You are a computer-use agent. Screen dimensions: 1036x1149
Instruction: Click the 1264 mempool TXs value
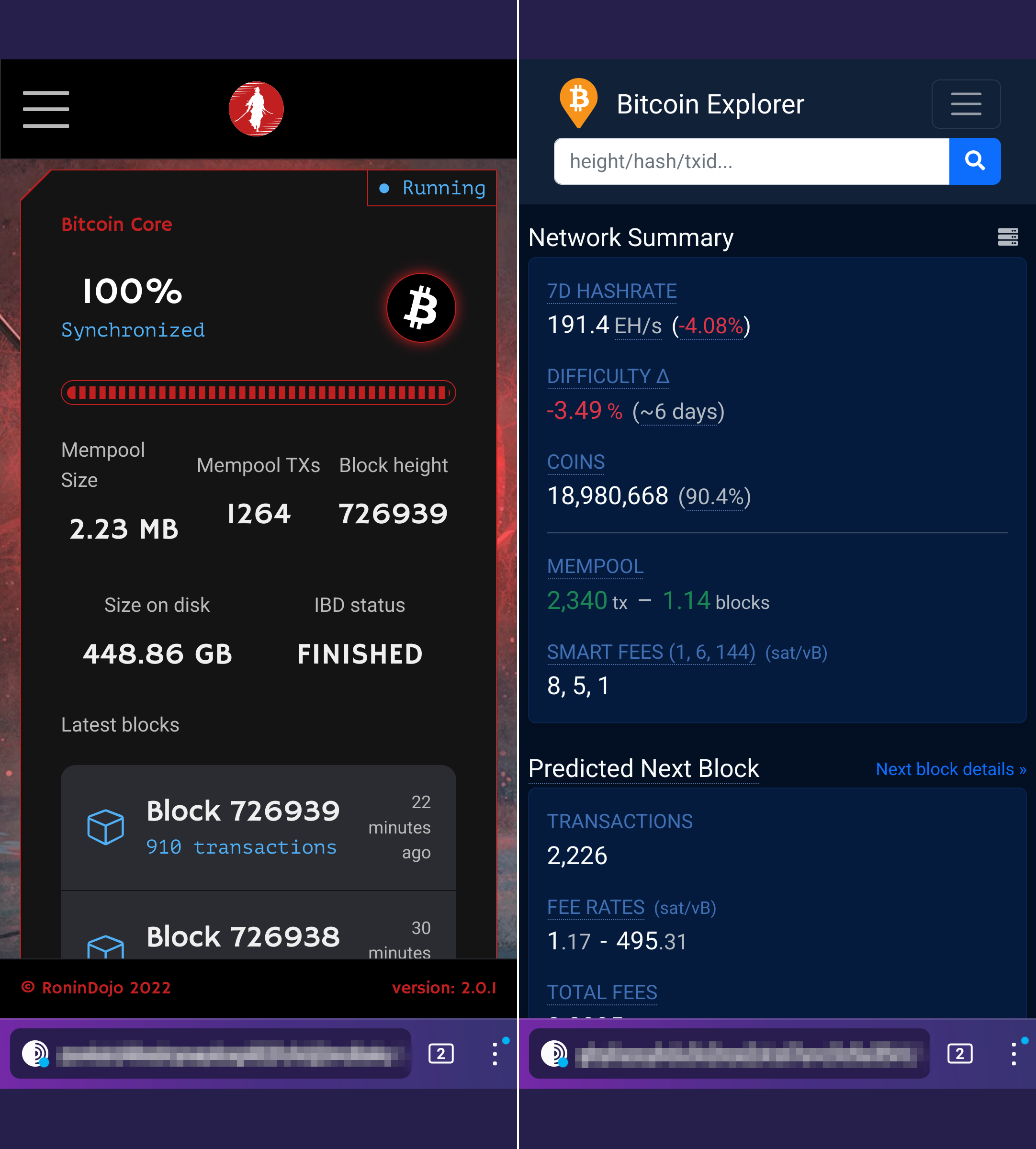click(259, 514)
